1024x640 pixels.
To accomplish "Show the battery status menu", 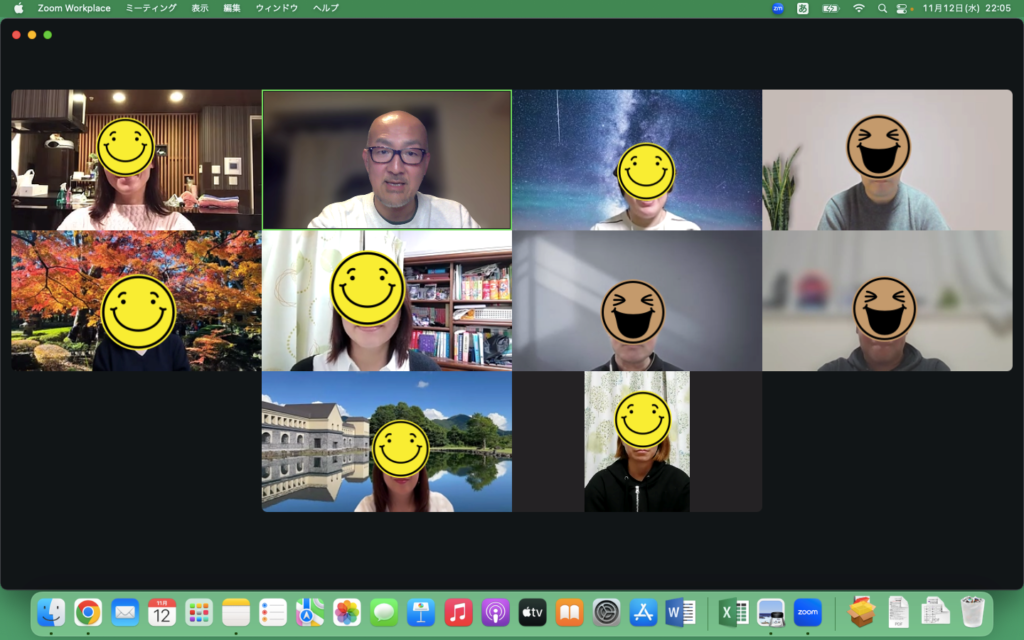I will point(830,8).
